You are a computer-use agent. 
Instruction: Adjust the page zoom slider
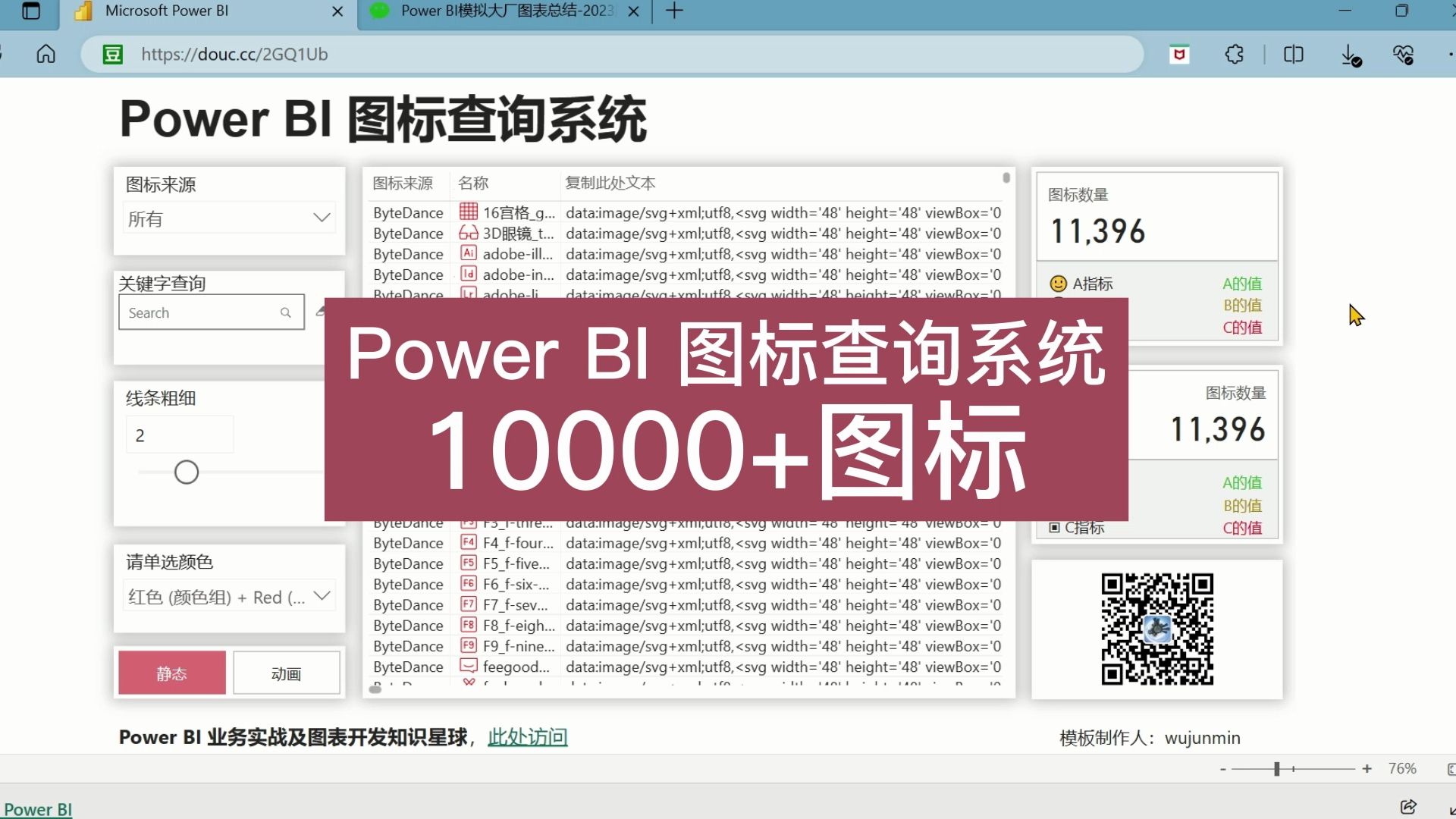pyautogui.click(x=1277, y=769)
